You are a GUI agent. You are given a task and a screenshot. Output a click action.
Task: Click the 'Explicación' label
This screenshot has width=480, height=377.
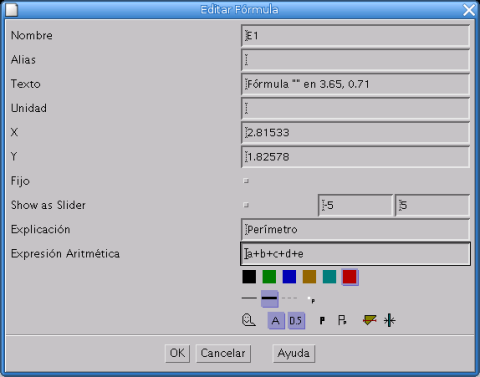[41, 229]
